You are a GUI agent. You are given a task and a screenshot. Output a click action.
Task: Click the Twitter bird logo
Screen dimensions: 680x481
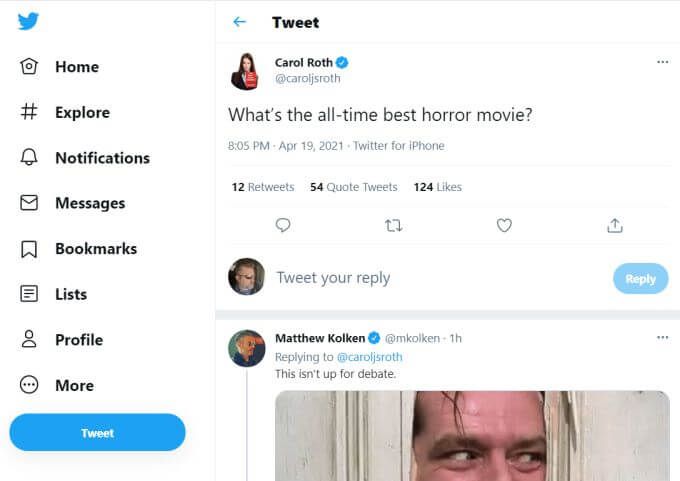tap(28, 21)
